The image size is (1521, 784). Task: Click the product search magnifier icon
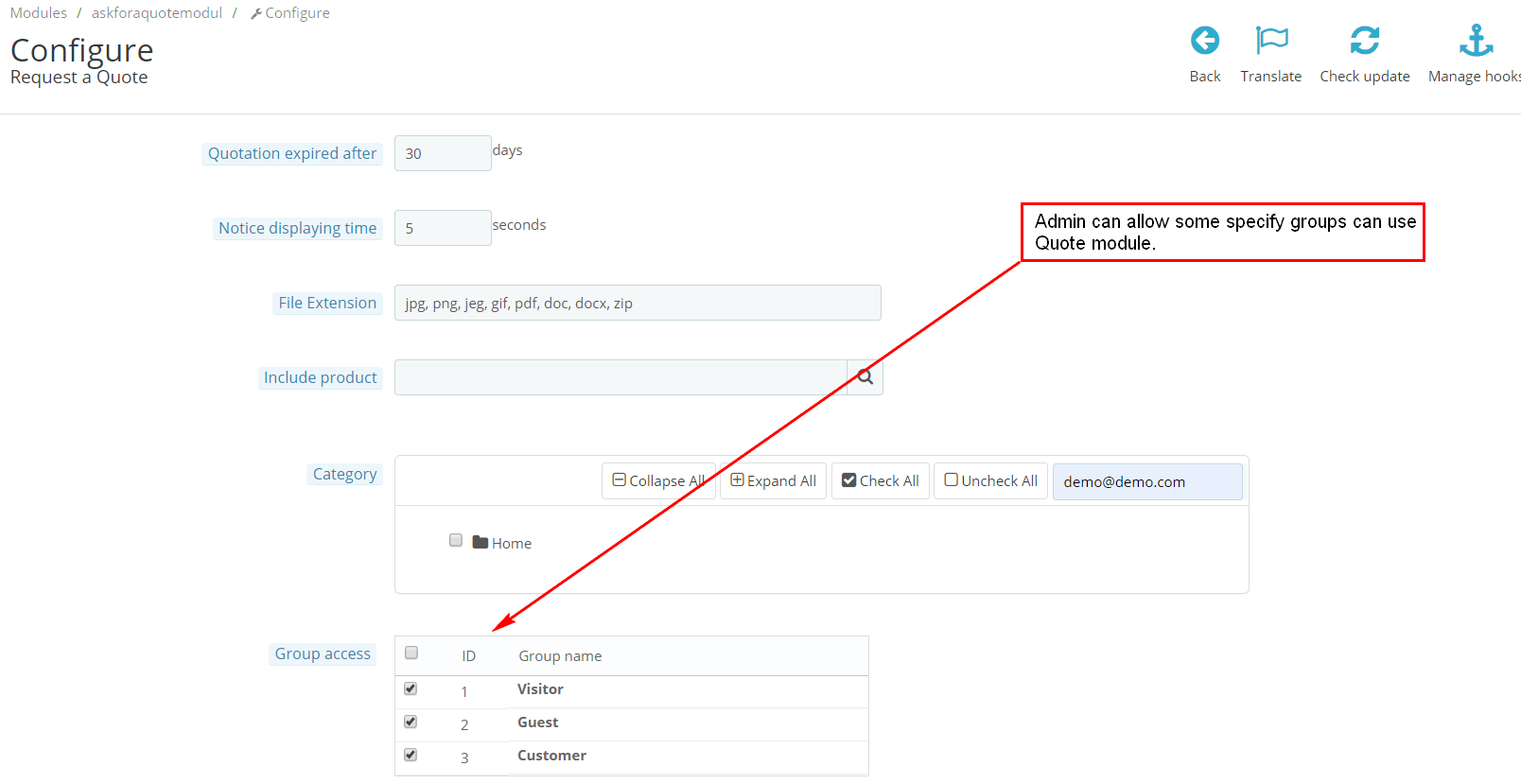865,377
